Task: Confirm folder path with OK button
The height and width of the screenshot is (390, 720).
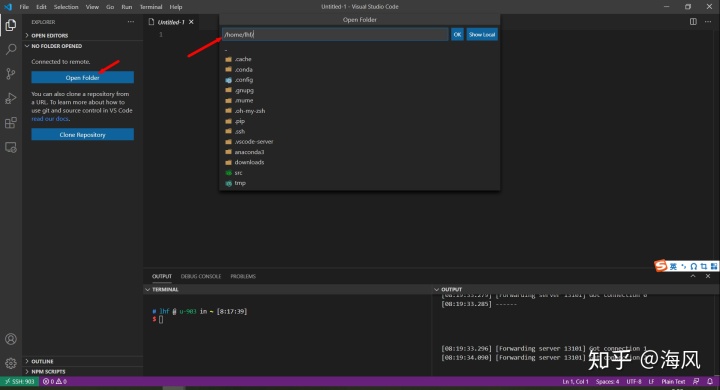Action: (x=457, y=34)
